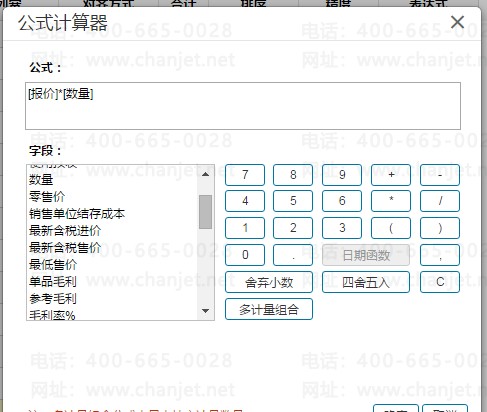The width and height of the screenshot is (487, 412).
Task: Click the minus - operator button
Action: pos(440,175)
